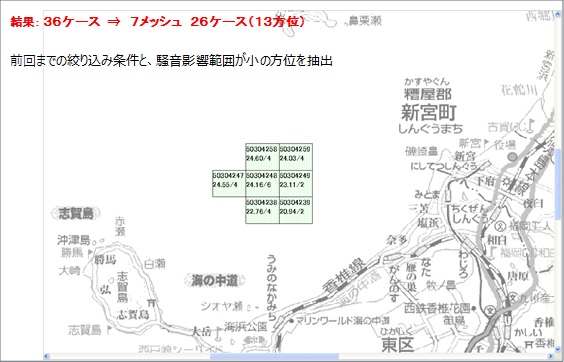Click the 役場 town hall circle marker

click(x=513, y=157)
